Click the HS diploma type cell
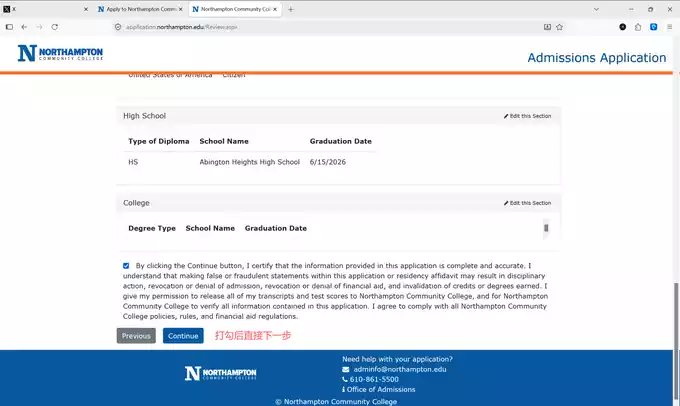The height and width of the screenshot is (406, 680). pos(133,162)
